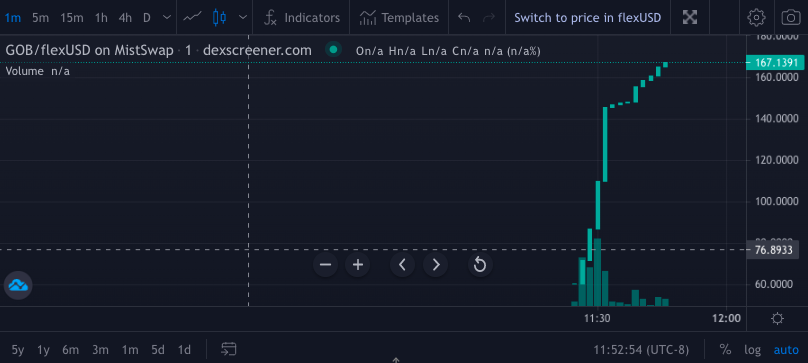Open the chart style dropdown arrow
The width and height of the screenshot is (808, 363).
point(243,18)
